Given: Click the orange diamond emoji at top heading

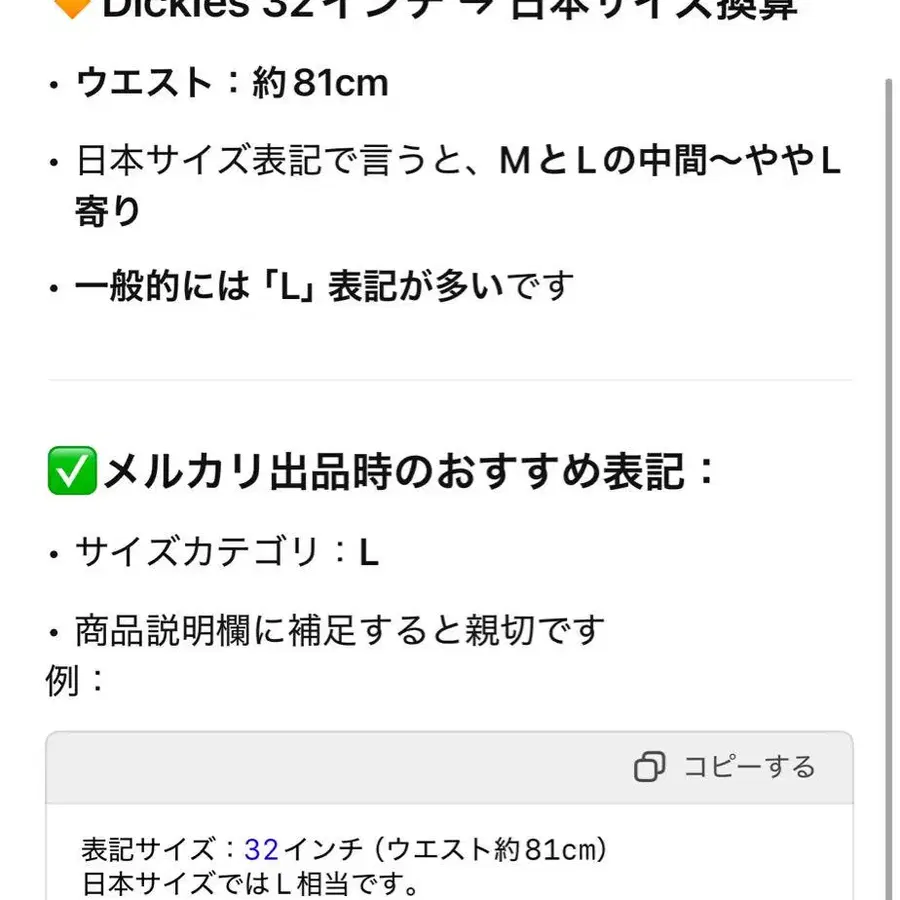Looking at the screenshot, I should [72, 8].
